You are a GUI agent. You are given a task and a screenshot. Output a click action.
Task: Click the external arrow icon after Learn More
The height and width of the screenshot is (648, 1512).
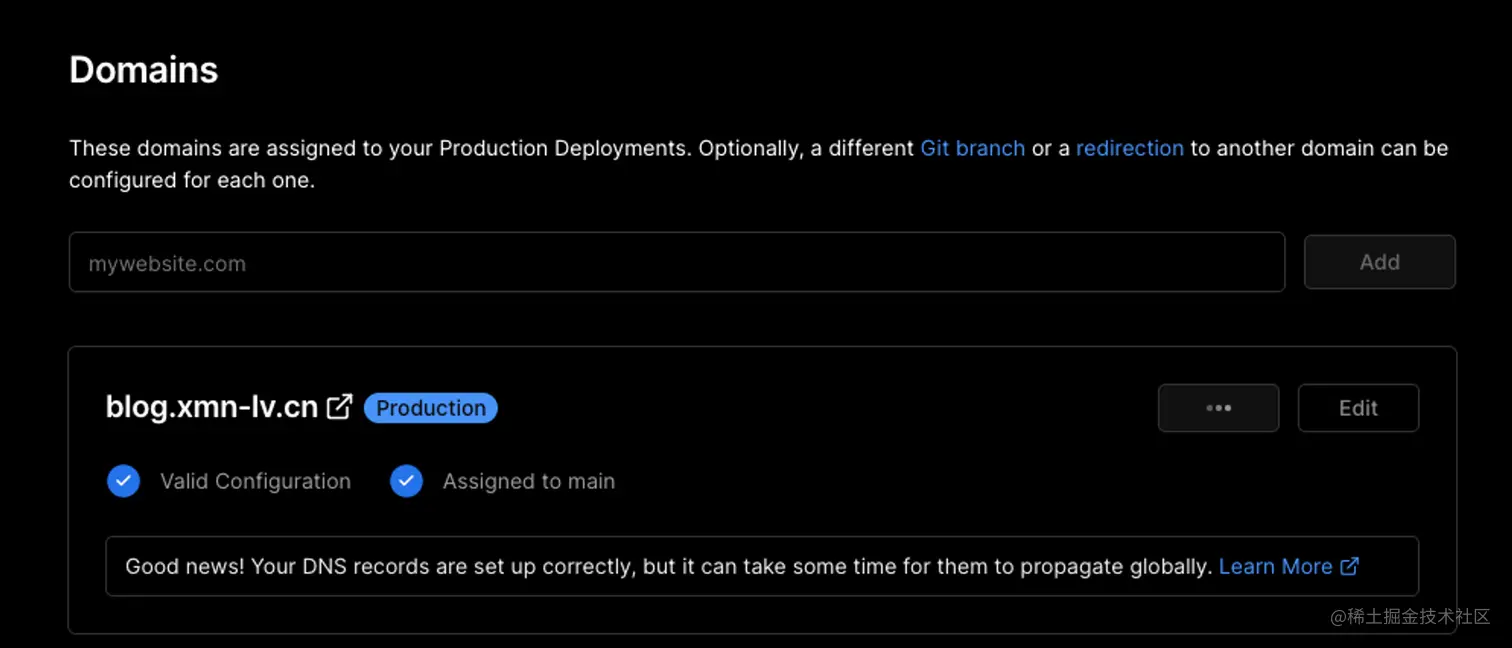pyautogui.click(x=1349, y=566)
